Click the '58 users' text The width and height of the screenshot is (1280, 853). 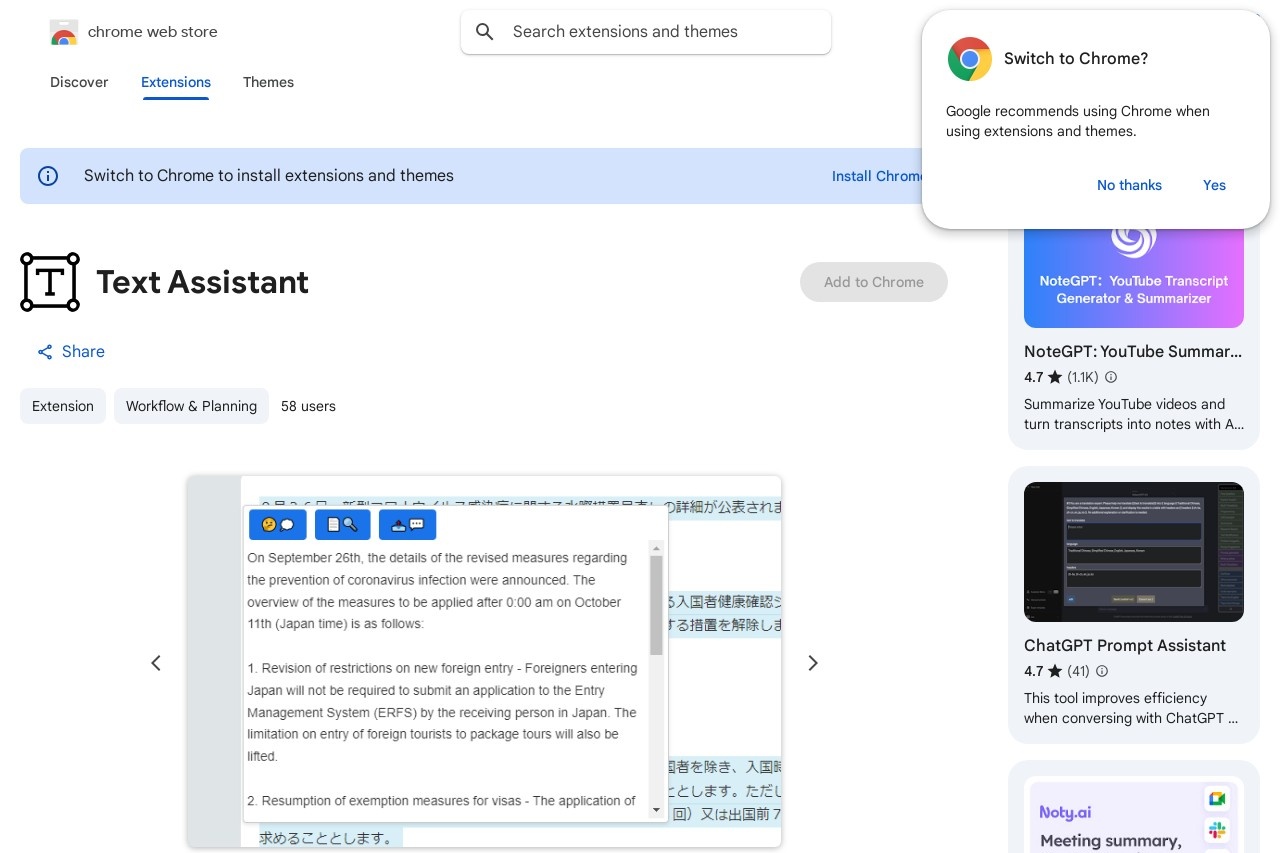coord(308,406)
